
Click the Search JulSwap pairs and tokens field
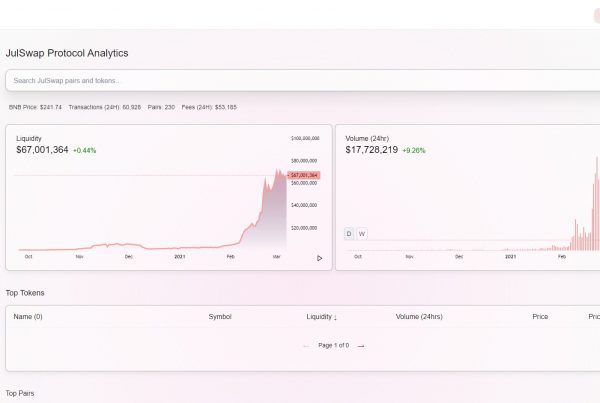303,80
